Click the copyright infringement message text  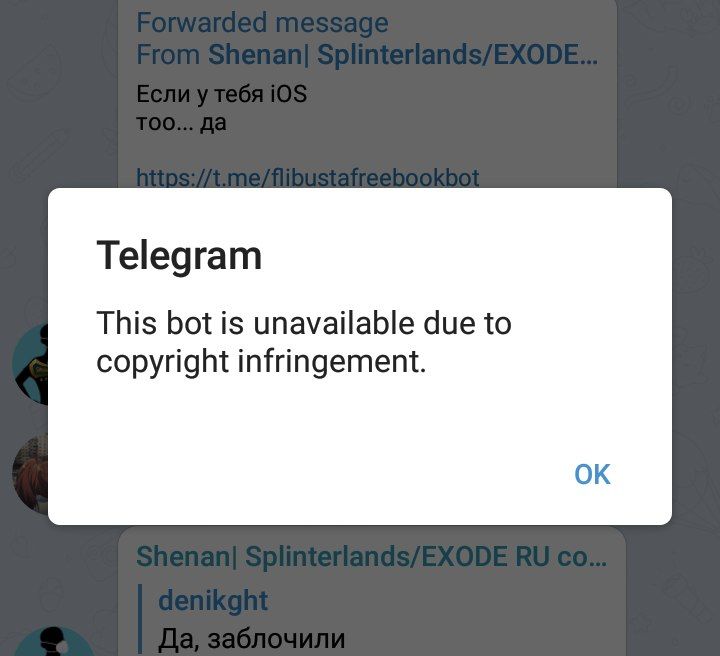click(x=304, y=342)
